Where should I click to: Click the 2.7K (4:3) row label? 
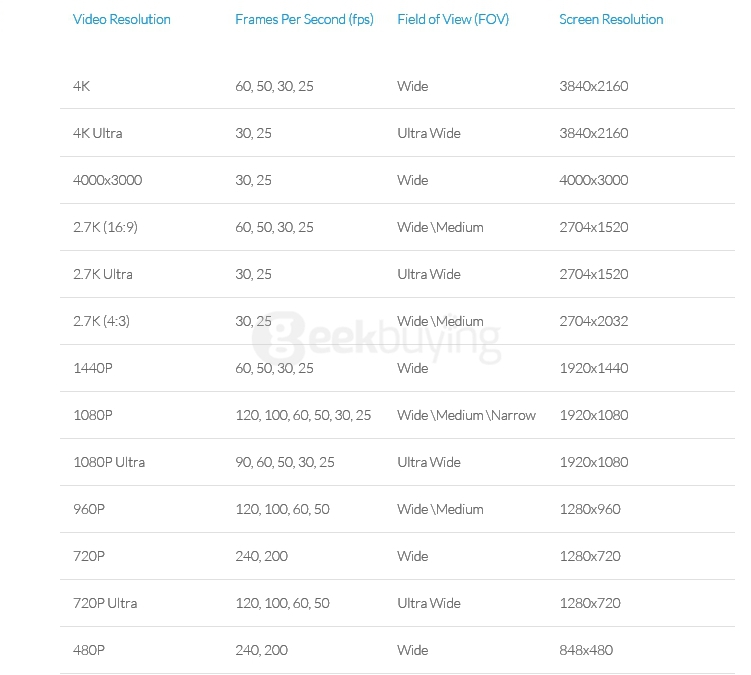[x=102, y=321]
